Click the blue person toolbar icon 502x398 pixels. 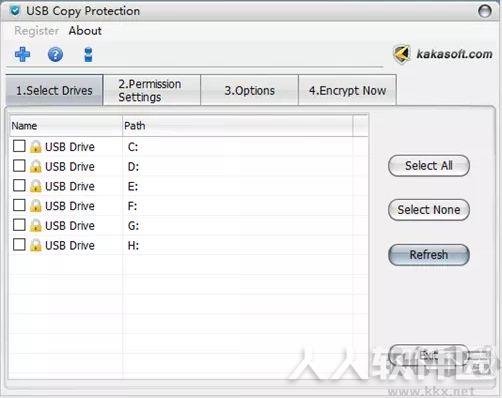coord(88,55)
